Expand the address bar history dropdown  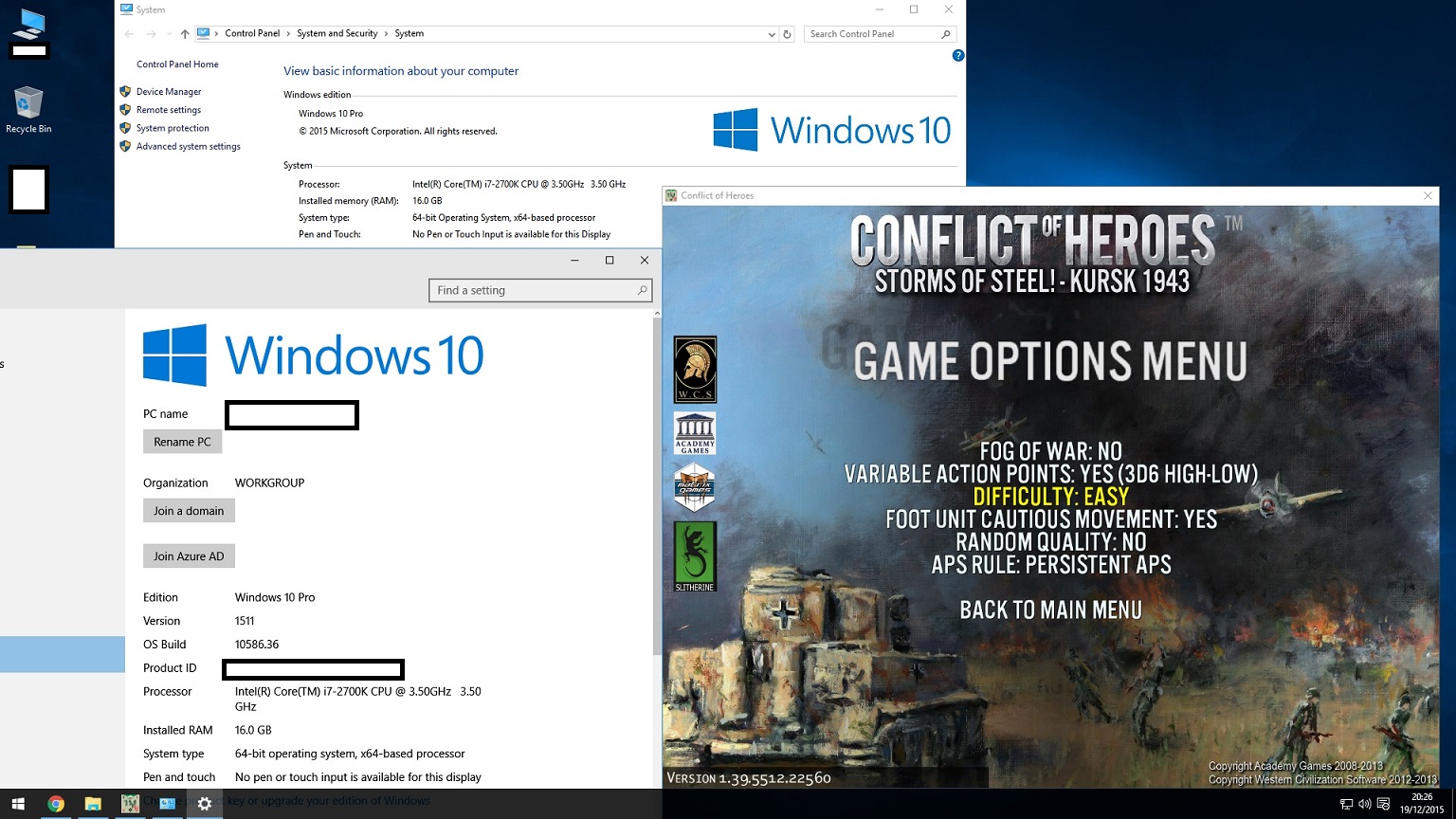[x=772, y=34]
